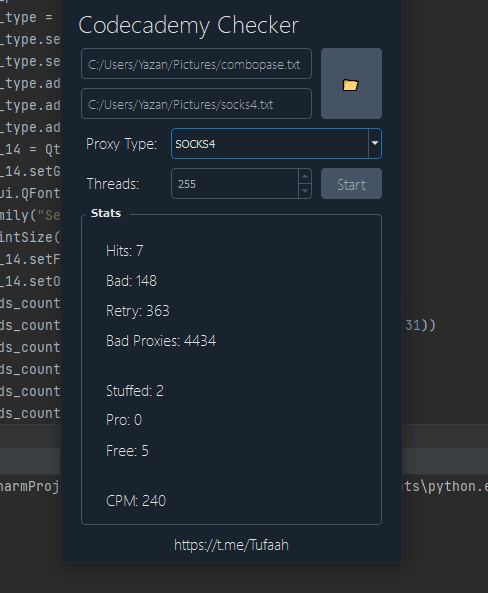488x593 pixels.
Task: Decrease Threads with the down arrow
Action: click(305, 191)
